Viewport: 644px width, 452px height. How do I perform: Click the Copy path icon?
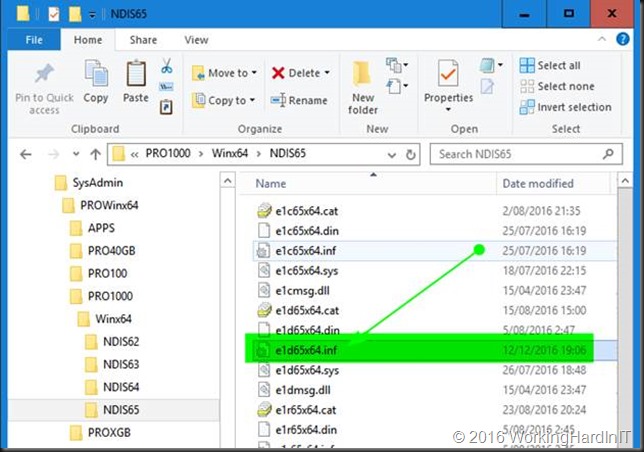pos(166,87)
